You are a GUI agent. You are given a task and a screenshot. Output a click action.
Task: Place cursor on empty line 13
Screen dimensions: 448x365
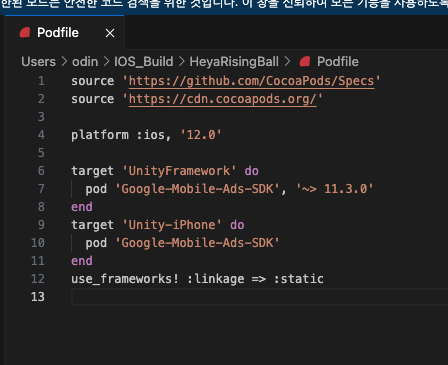pos(259,297)
